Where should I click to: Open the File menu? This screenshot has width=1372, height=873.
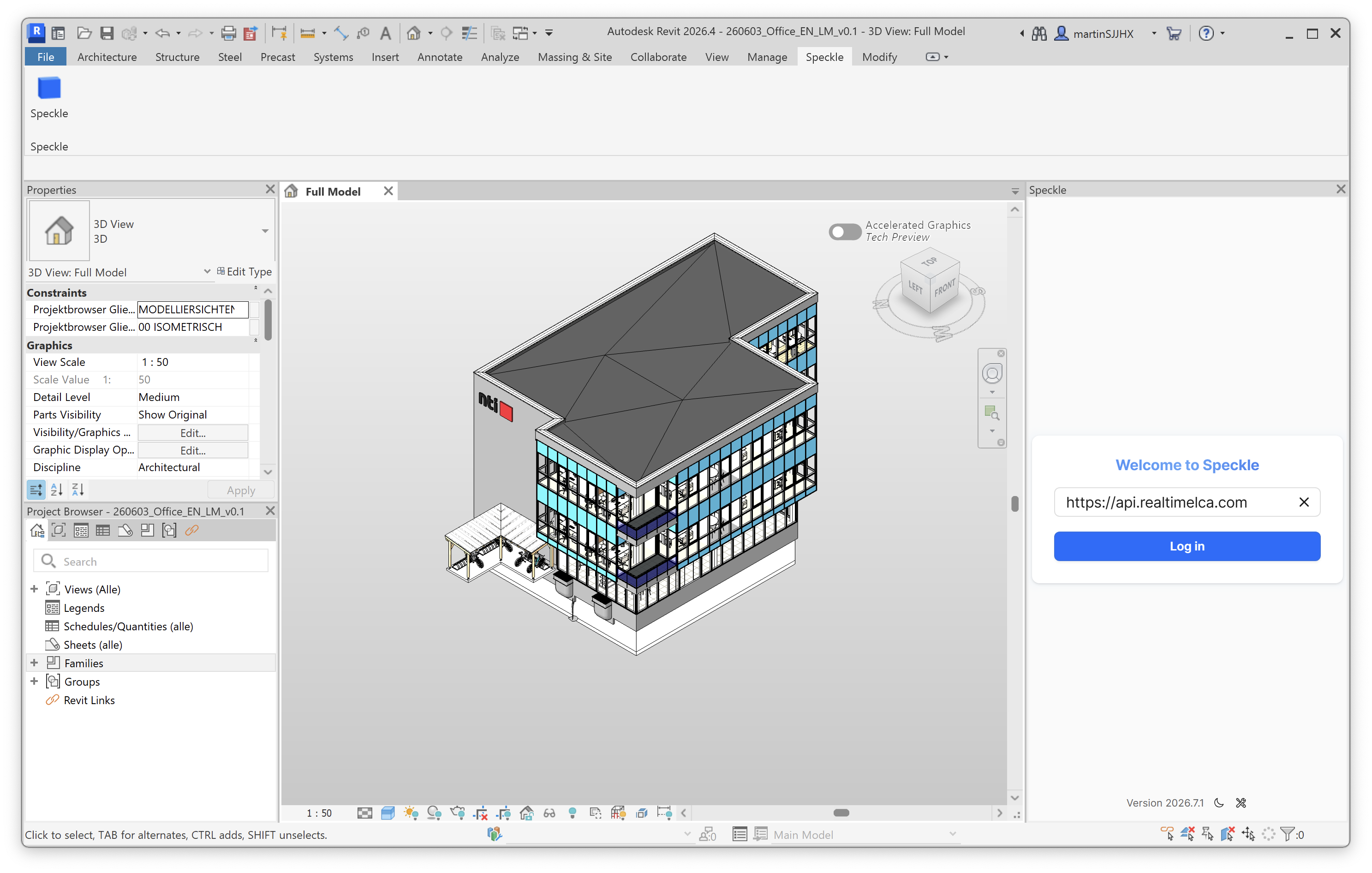(46, 57)
